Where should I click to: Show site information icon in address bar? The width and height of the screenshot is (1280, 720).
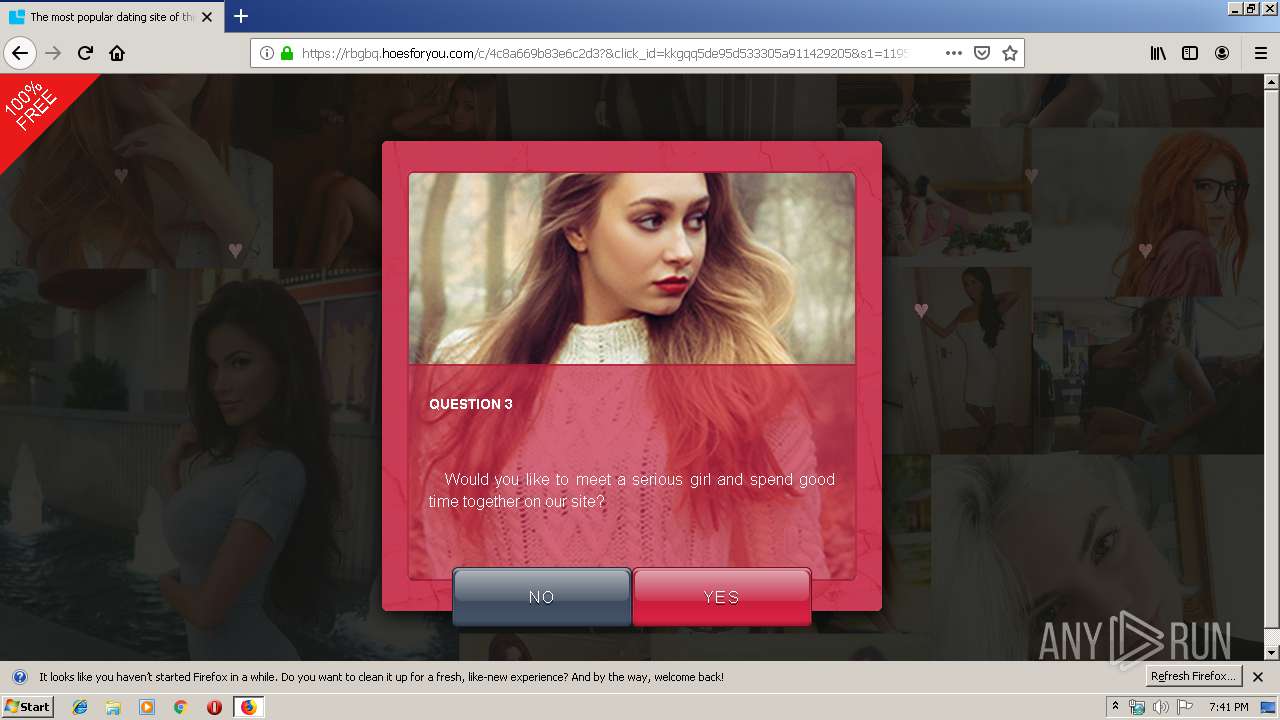click(x=266, y=53)
